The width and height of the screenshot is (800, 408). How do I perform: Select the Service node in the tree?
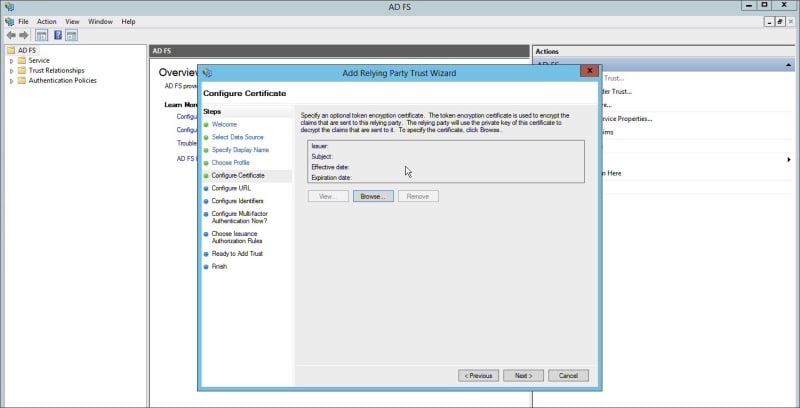coord(39,60)
